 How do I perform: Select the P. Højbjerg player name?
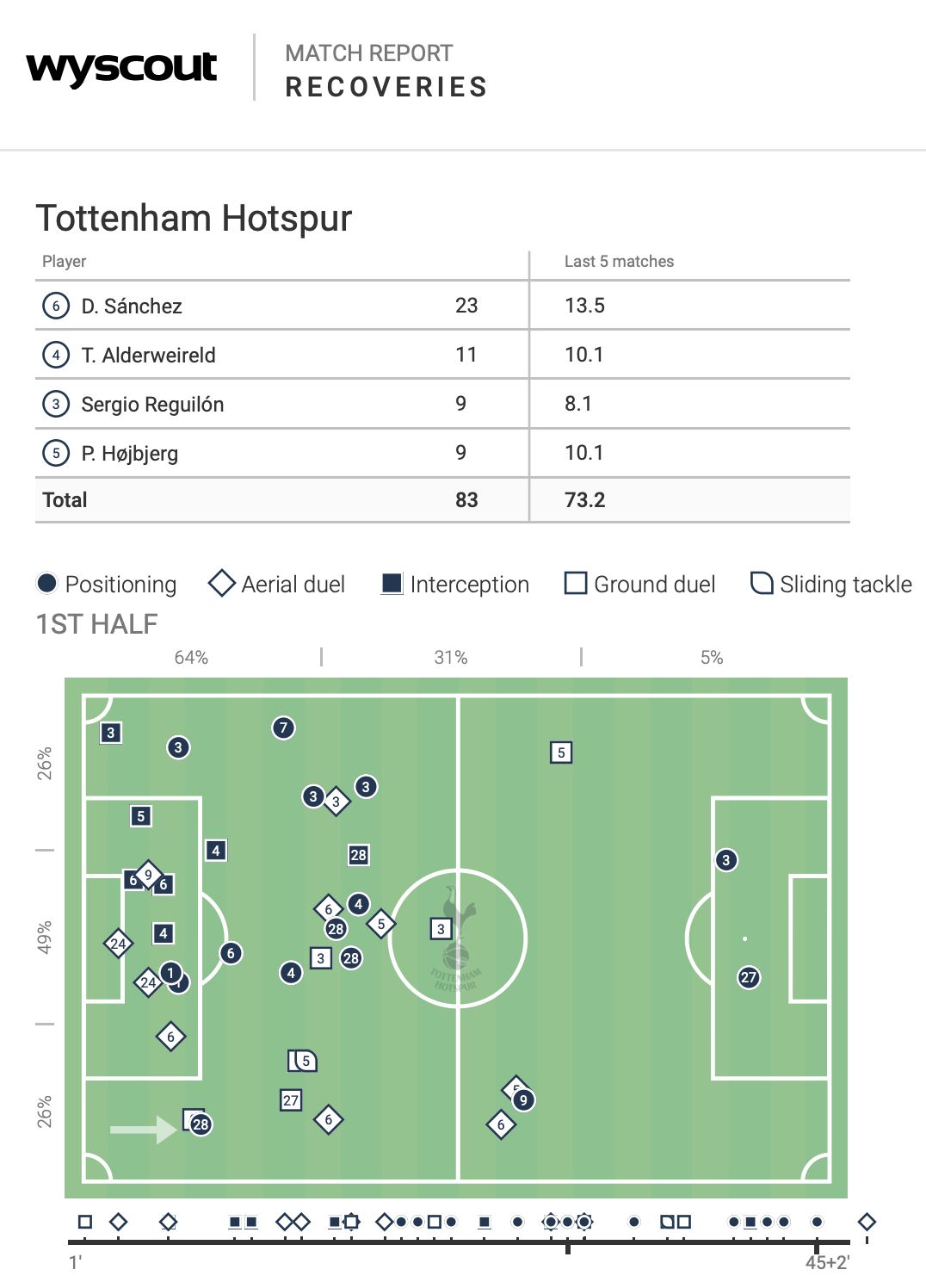[x=130, y=453]
